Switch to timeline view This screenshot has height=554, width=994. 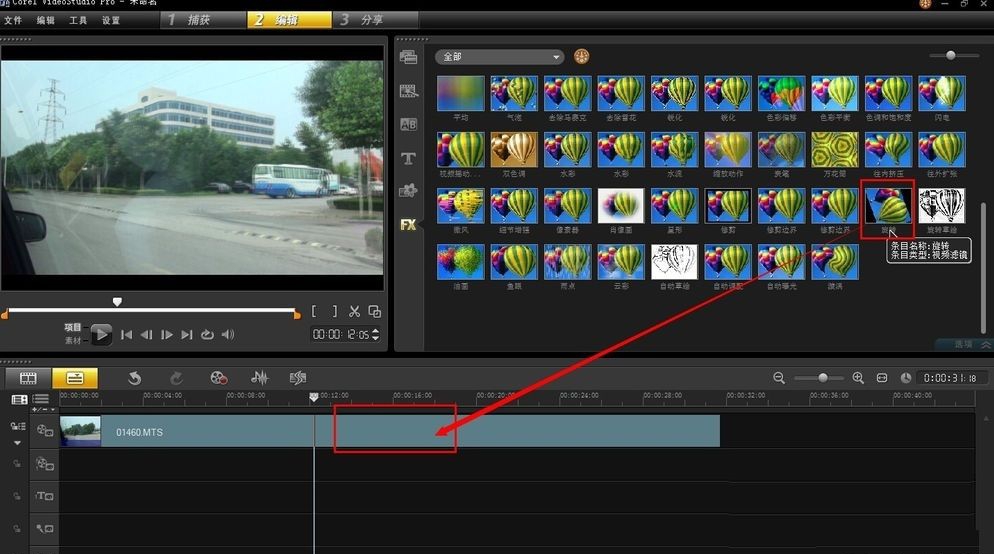(x=75, y=378)
